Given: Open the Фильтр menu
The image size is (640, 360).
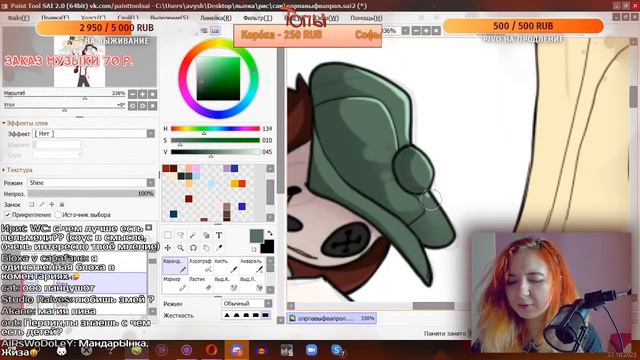Looking at the screenshot, I should click(x=258, y=18).
